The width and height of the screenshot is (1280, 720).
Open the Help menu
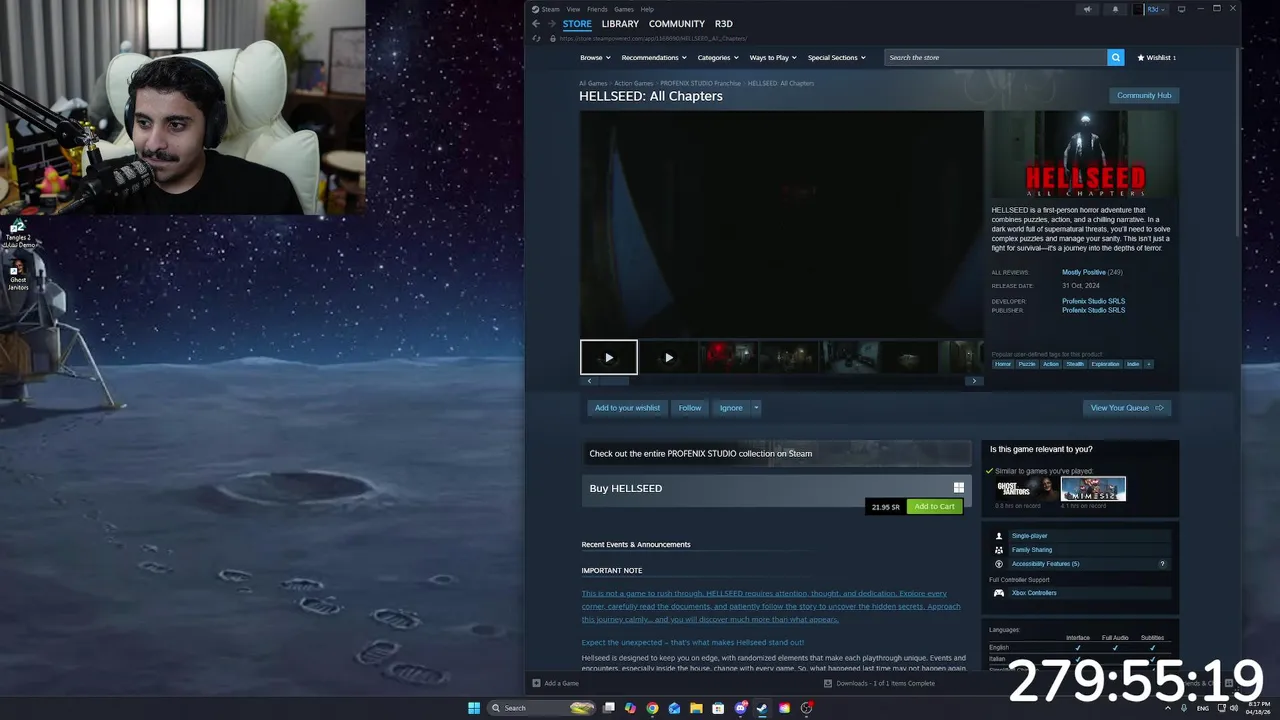pyautogui.click(x=647, y=9)
